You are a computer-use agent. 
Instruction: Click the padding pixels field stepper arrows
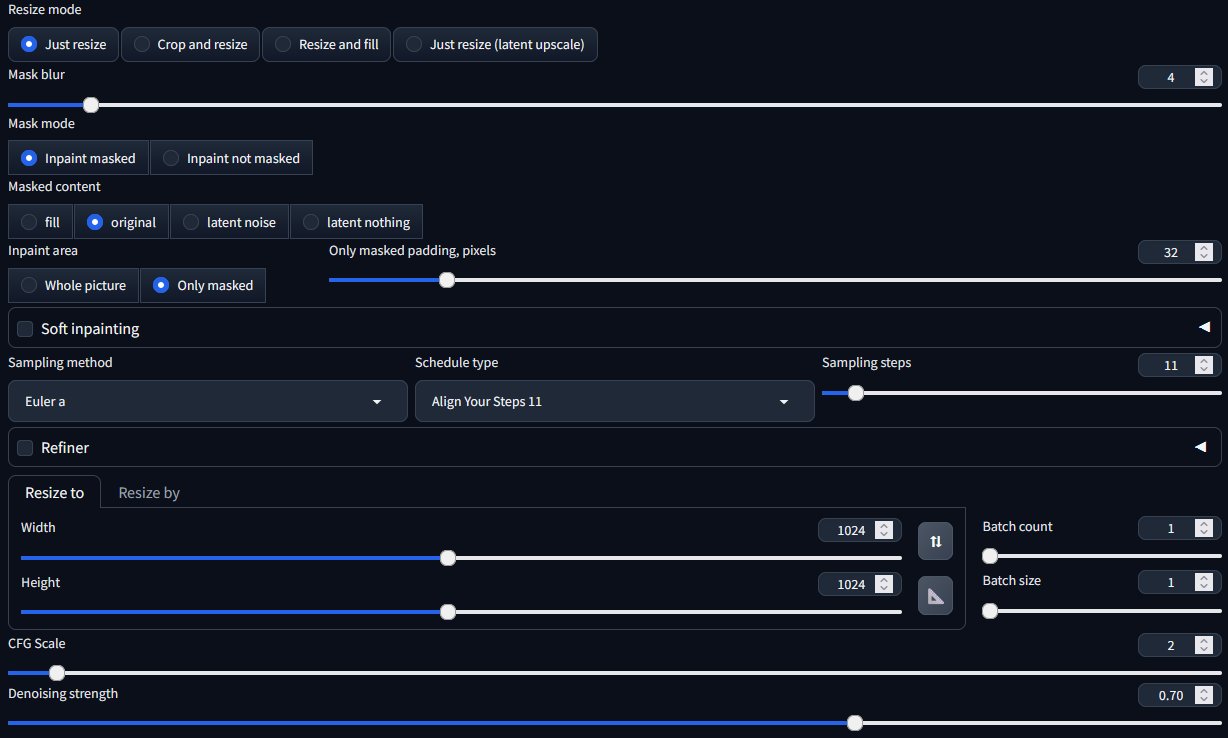(1204, 253)
